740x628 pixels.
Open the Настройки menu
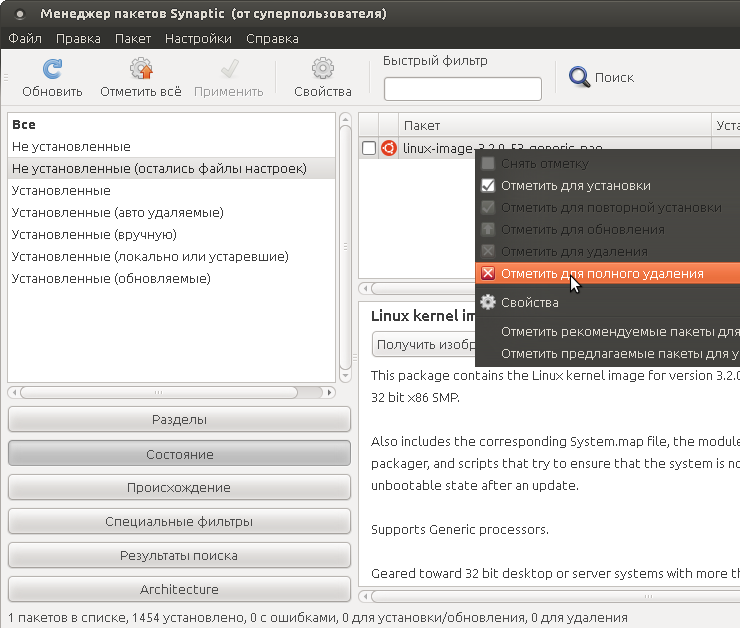click(198, 39)
